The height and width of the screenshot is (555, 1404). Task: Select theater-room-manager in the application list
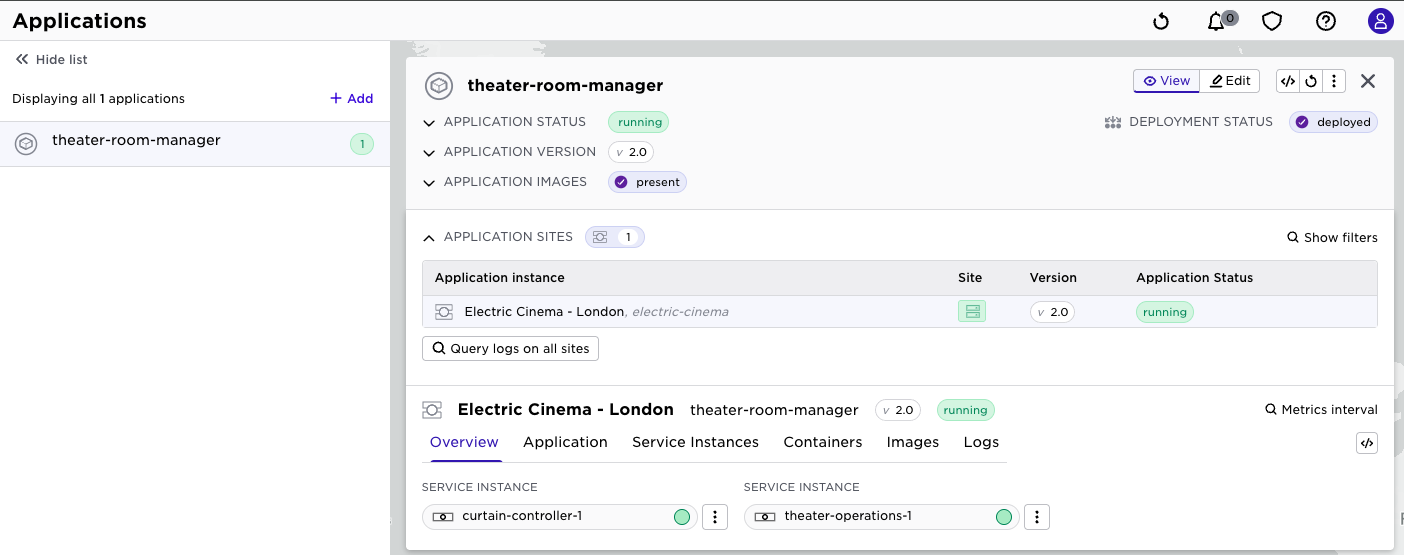[195, 144]
